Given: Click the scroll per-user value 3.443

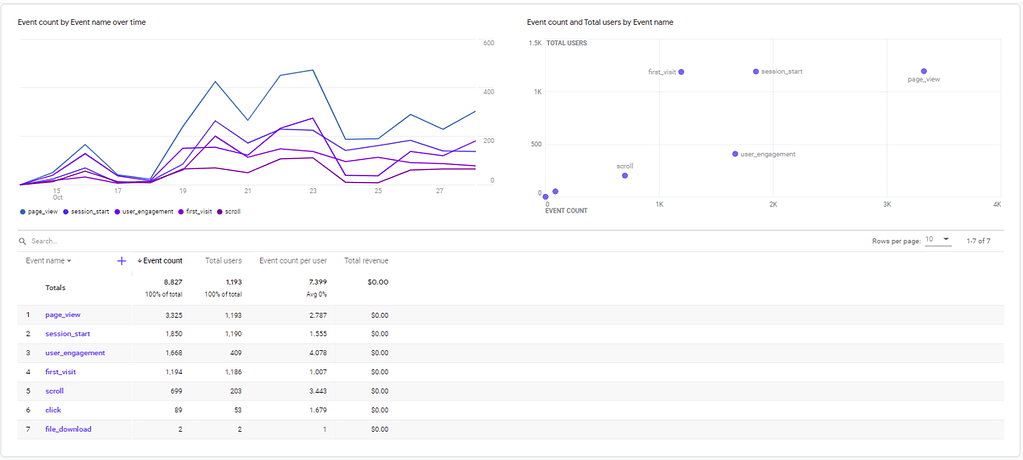Looking at the screenshot, I should pos(318,391).
